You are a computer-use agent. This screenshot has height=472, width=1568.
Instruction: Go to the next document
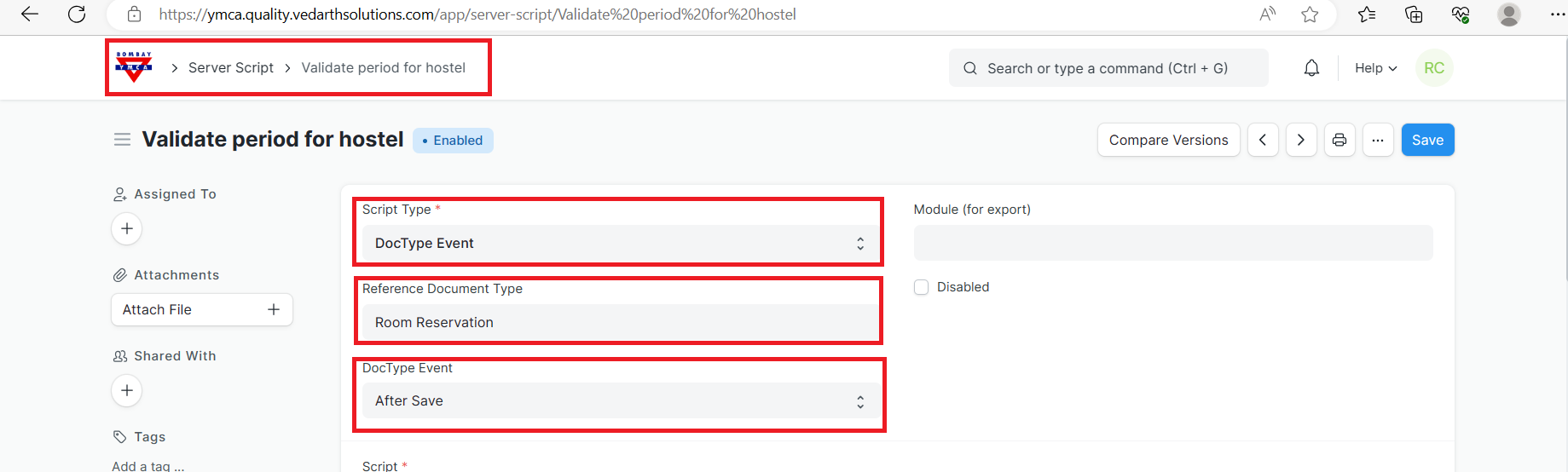tap(1301, 140)
